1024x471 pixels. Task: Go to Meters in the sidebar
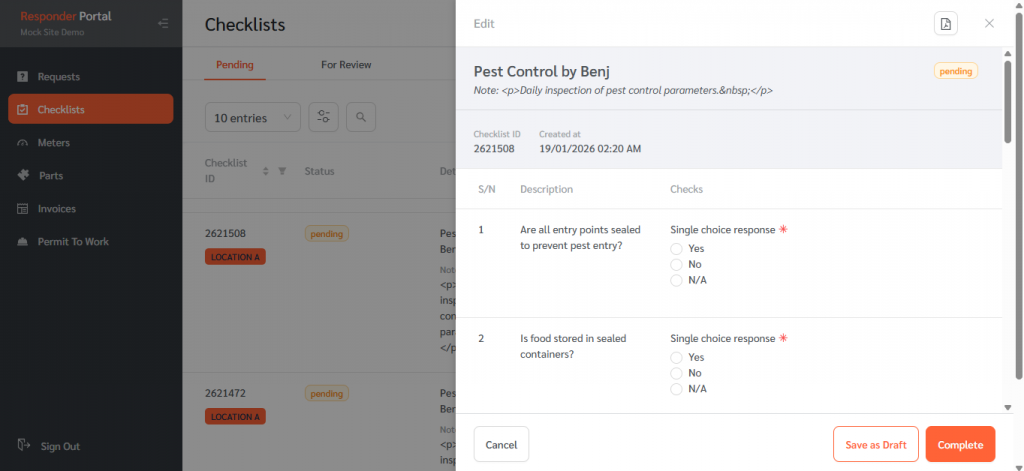coord(53,142)
